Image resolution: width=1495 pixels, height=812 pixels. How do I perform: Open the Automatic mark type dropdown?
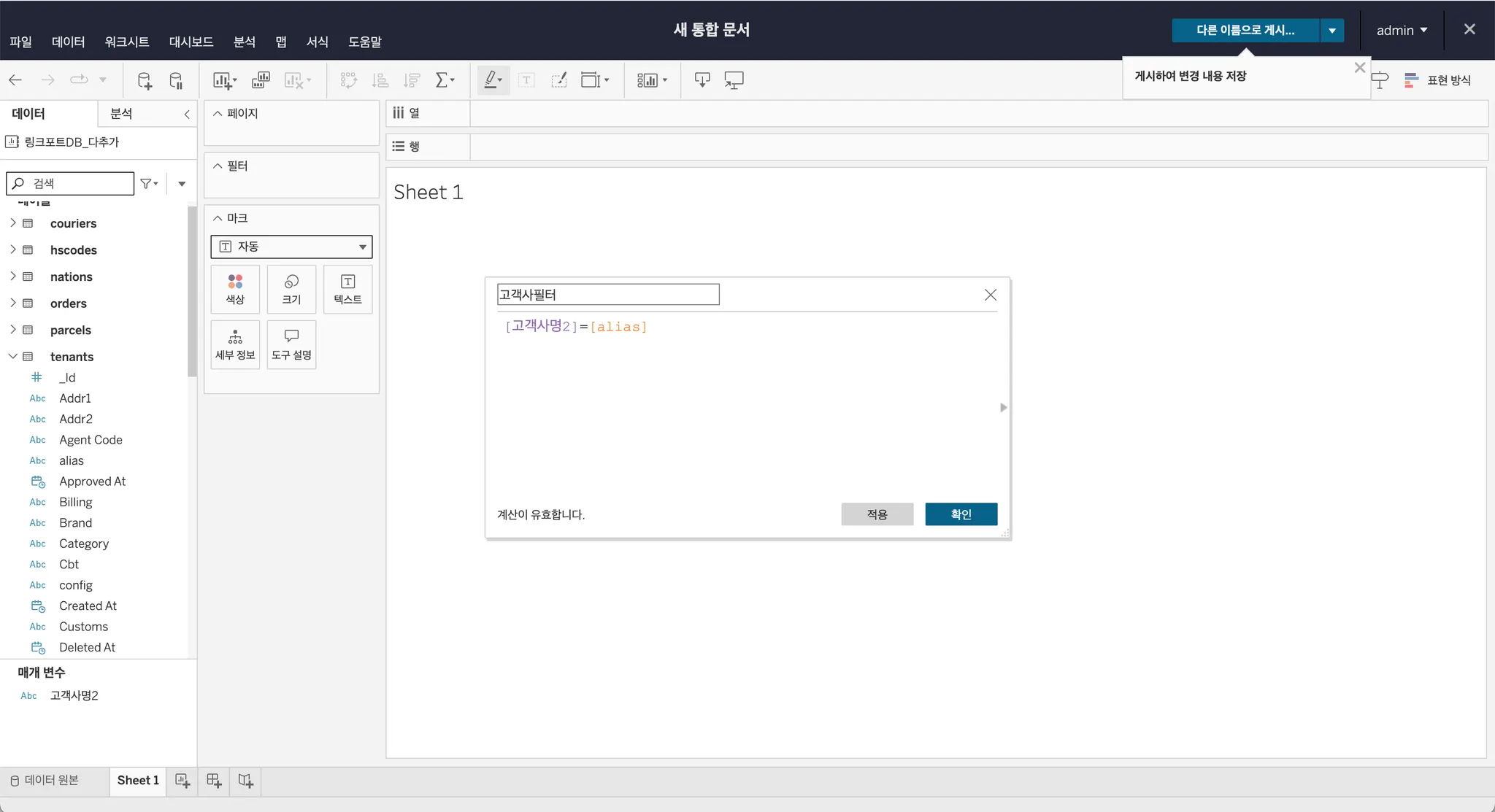tap(291, 247)
